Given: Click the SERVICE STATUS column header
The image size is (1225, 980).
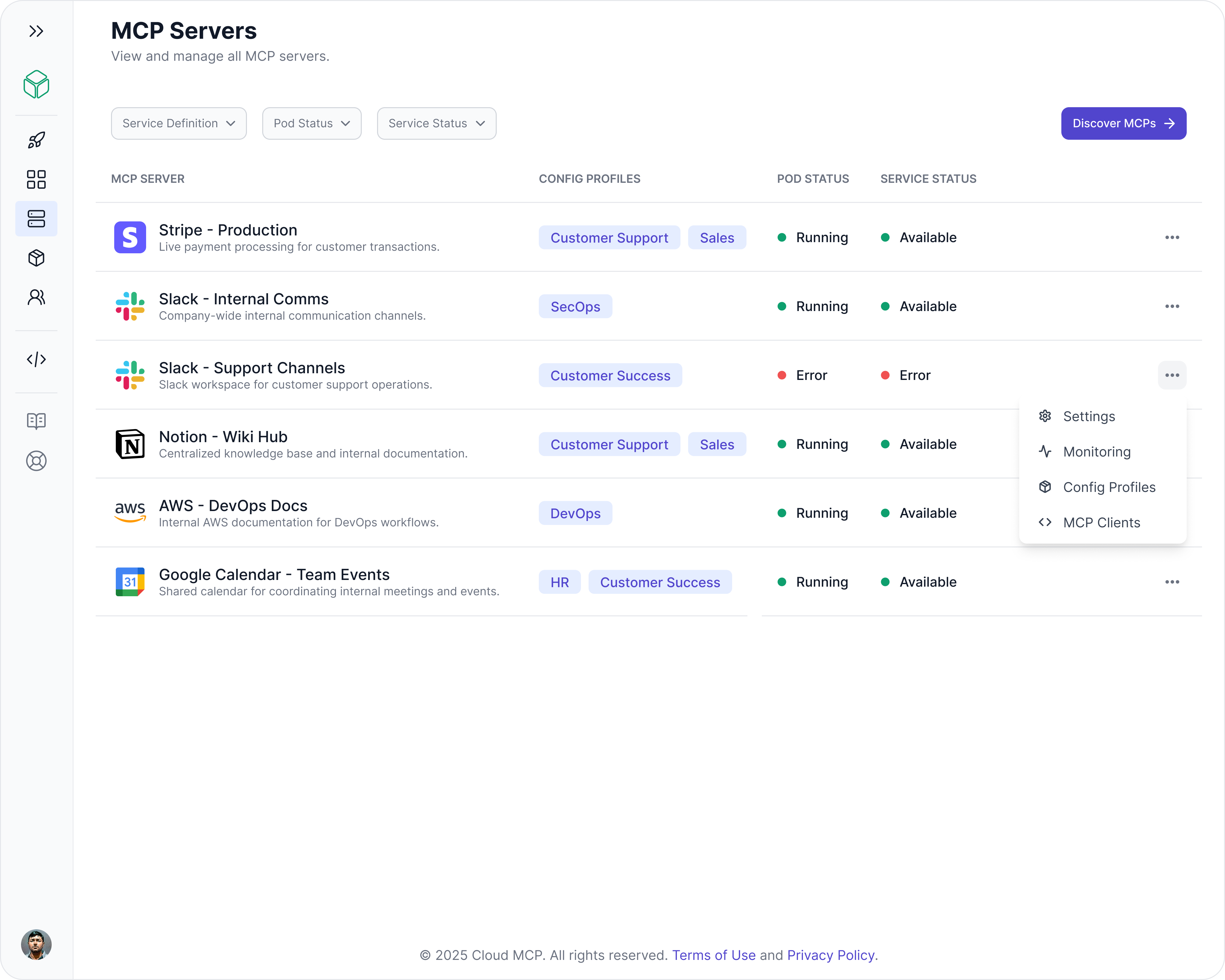Looking at the screenshot, I should coord(928,178).
